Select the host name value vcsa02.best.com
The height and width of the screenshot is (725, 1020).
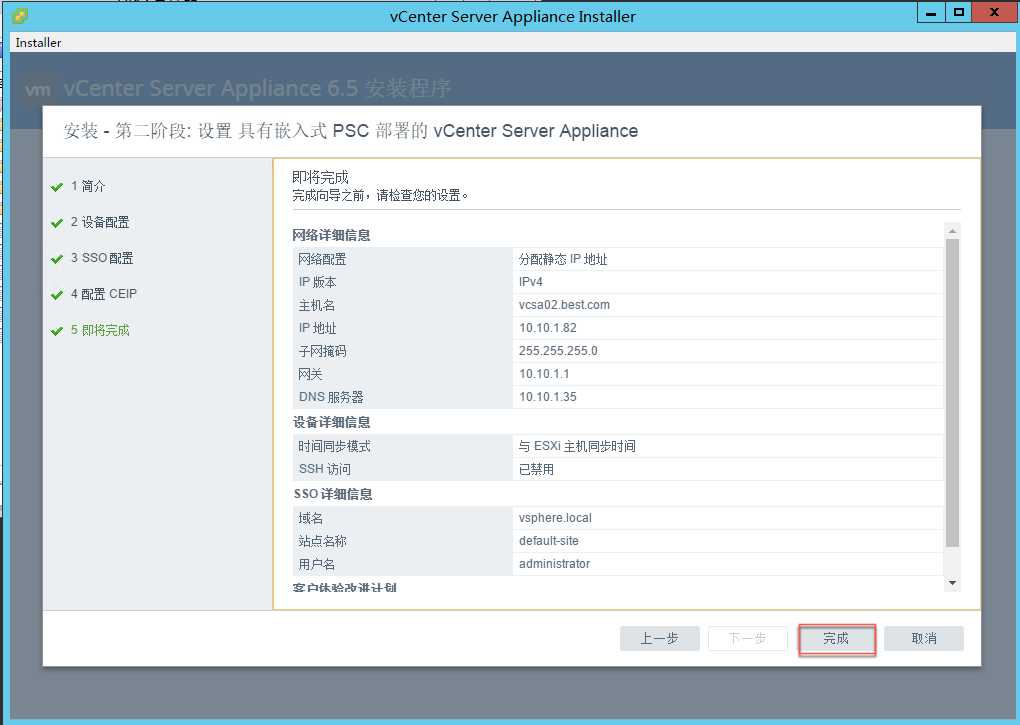[564, 305]
